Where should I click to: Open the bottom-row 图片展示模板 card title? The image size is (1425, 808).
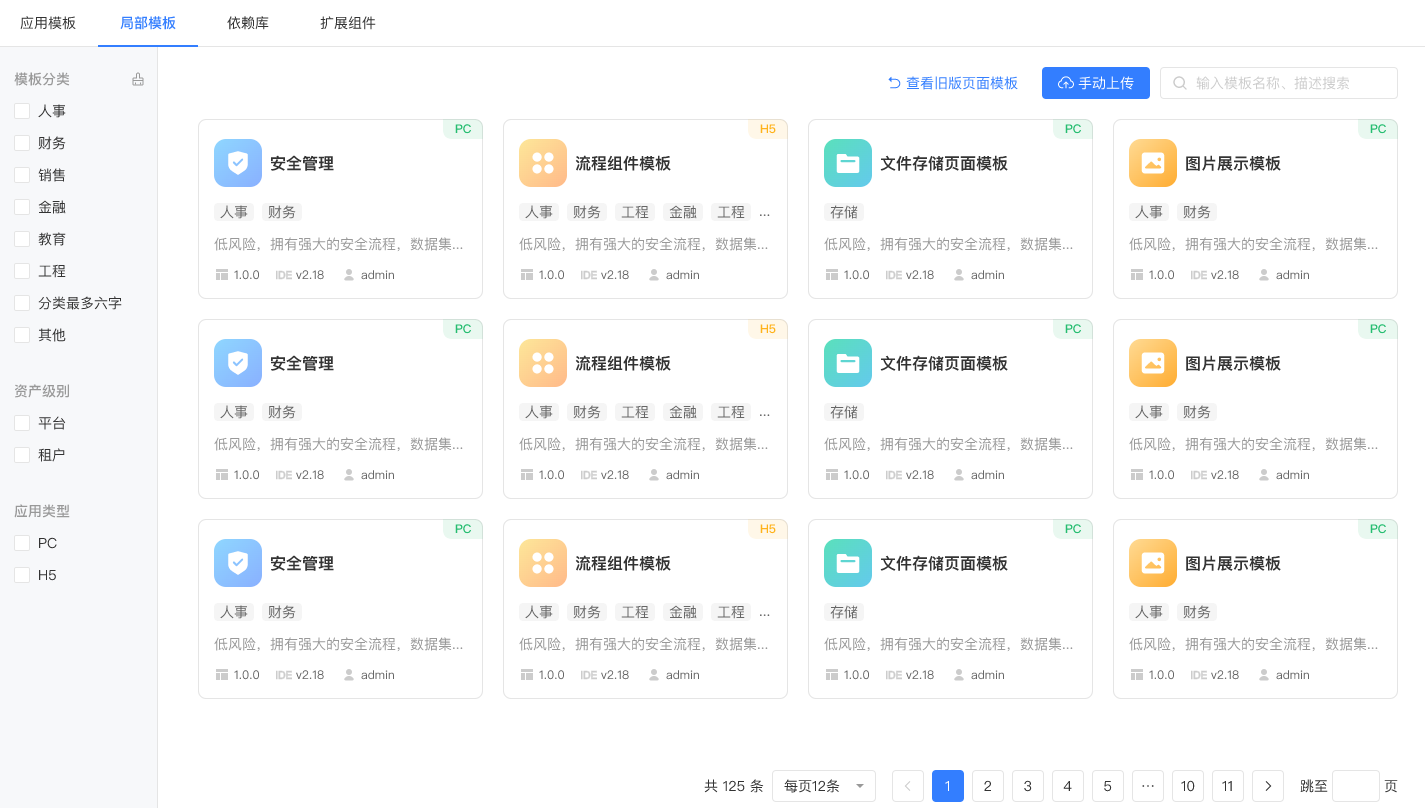click(x=1233, y=563)
